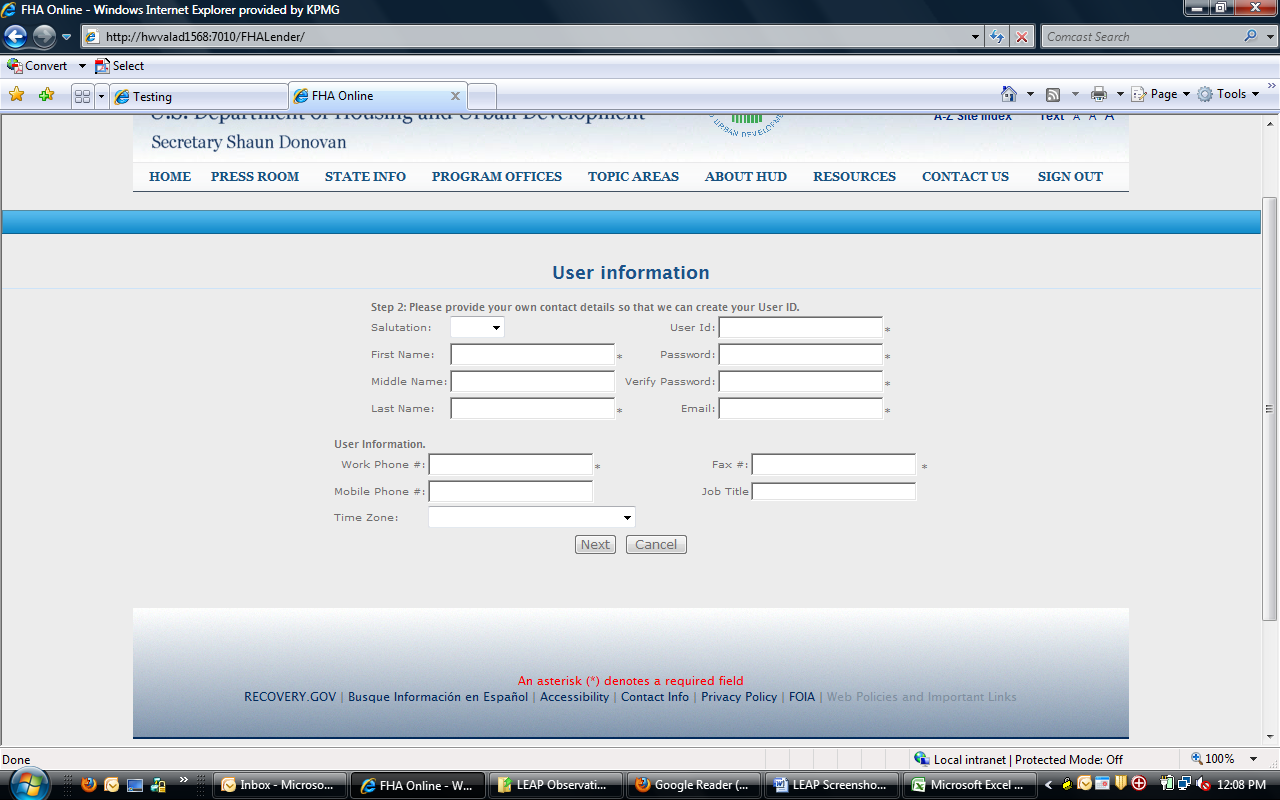
Task: Click the Work Phone # input field
Action: (x=511, y=465)
